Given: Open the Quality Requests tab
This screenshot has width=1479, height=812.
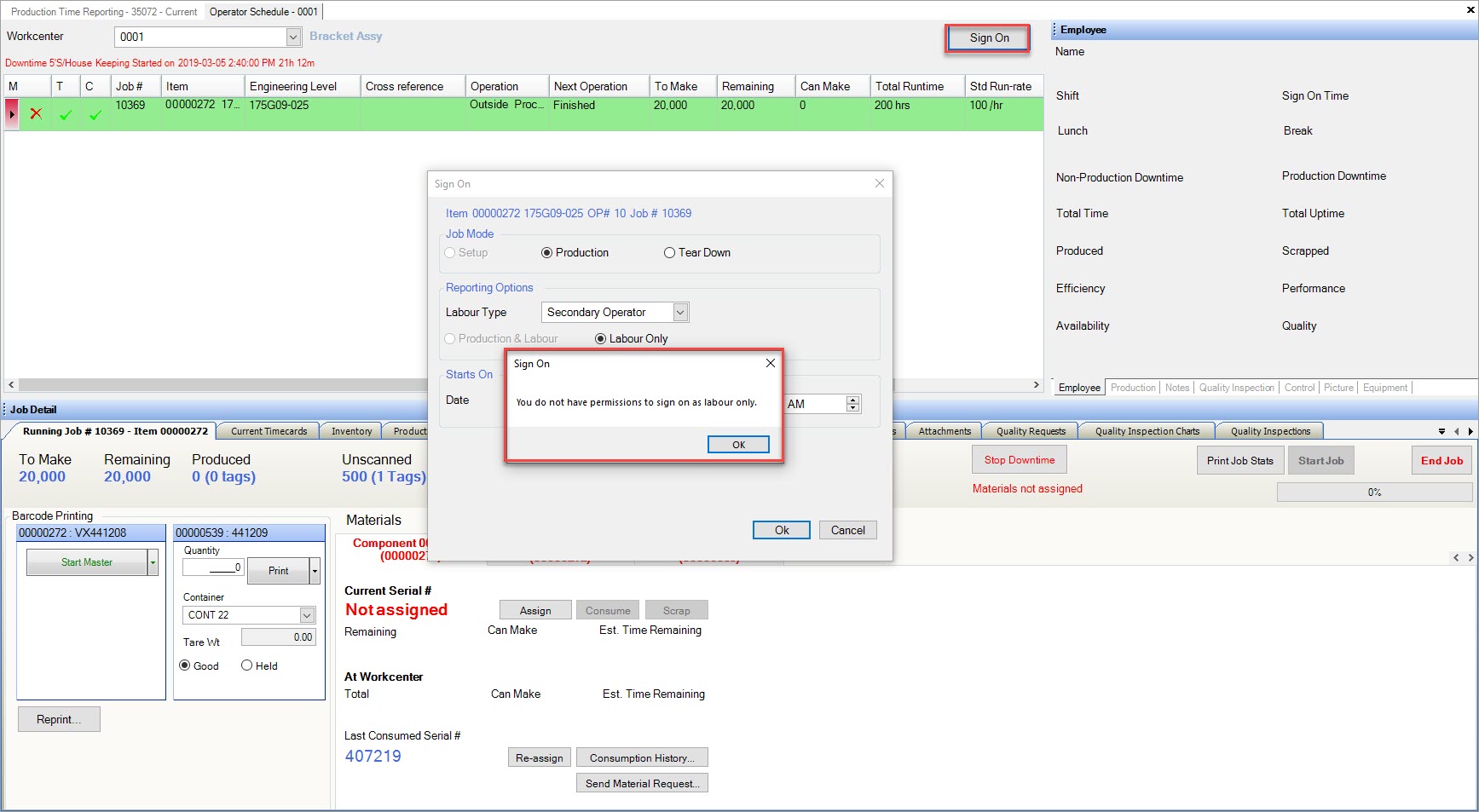Looking at the screenshot, I should pyautogui.click(x=1031, y=431).
